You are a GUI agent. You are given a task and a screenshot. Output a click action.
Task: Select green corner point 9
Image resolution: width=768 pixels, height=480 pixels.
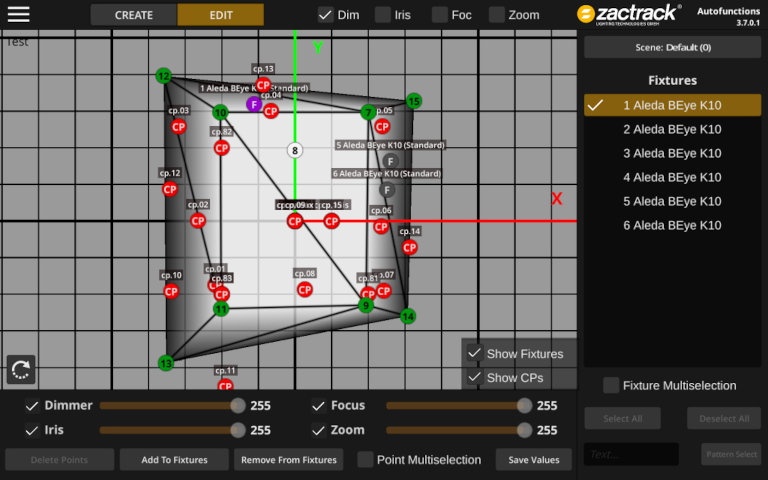(x=366, y=306)
